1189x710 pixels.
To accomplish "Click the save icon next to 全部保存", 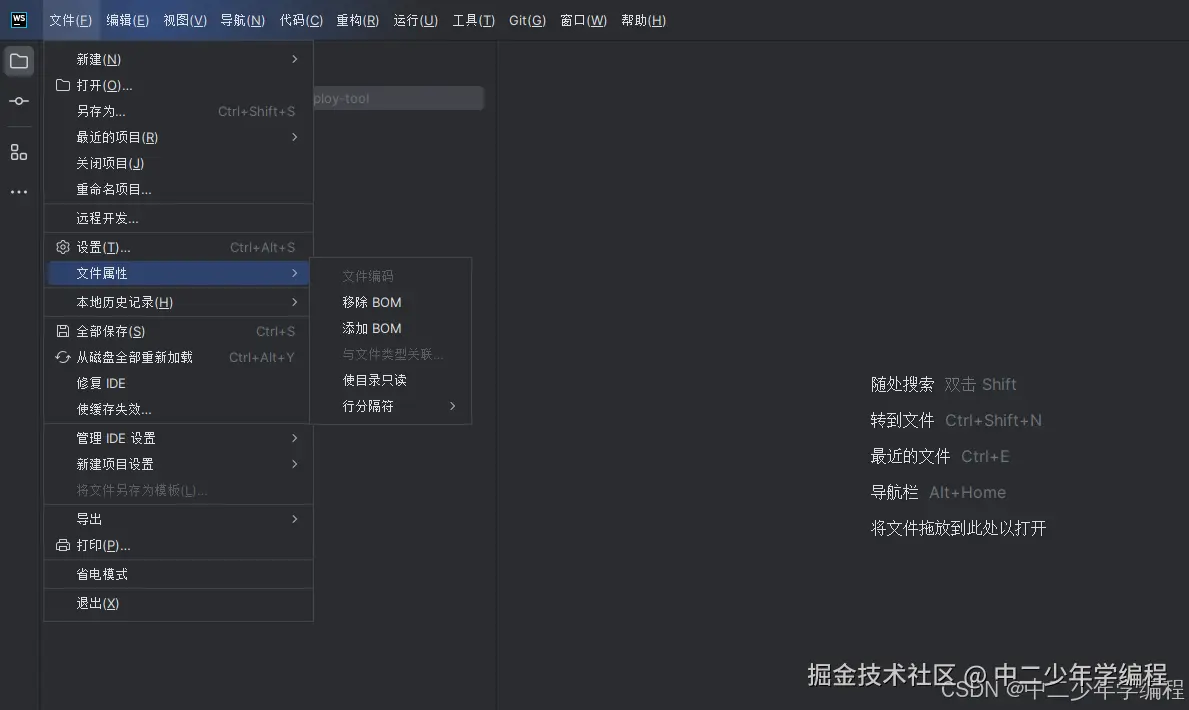I will point(61,331).
